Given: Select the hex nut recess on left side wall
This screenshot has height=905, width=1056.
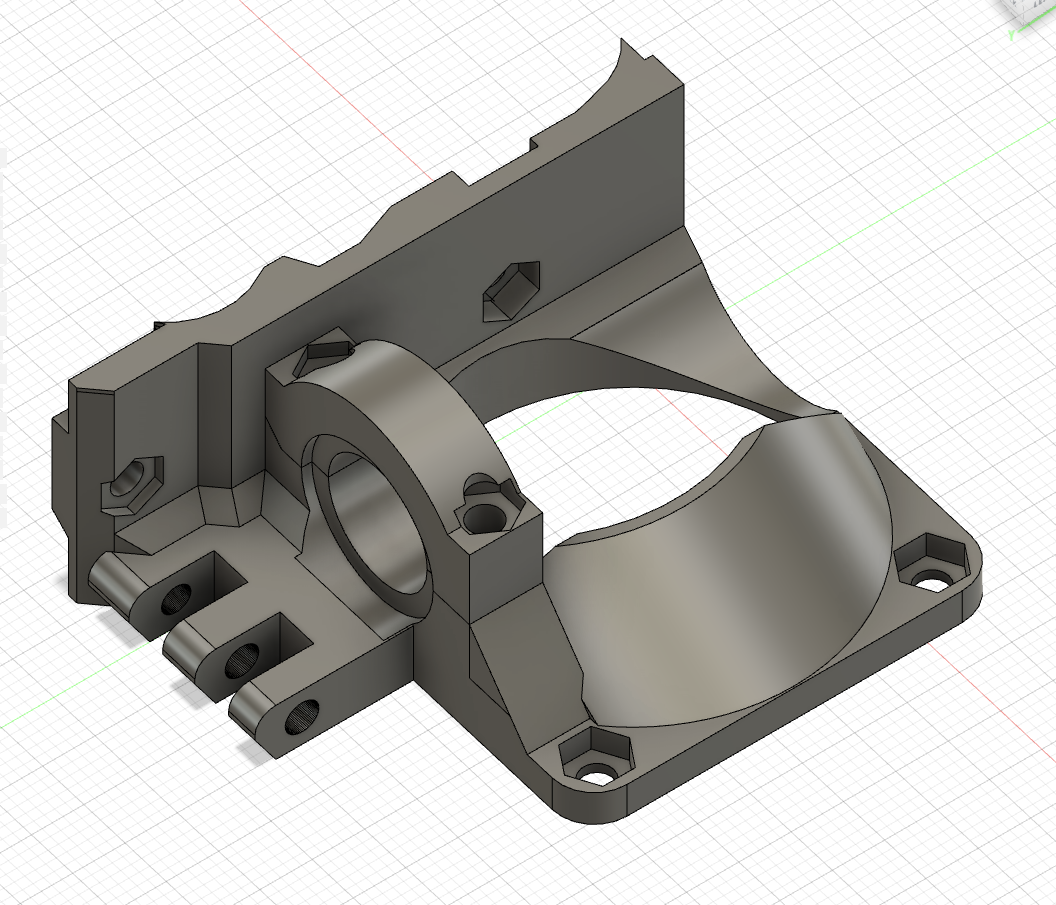Looking at the screenshot, I should (131, 485).
